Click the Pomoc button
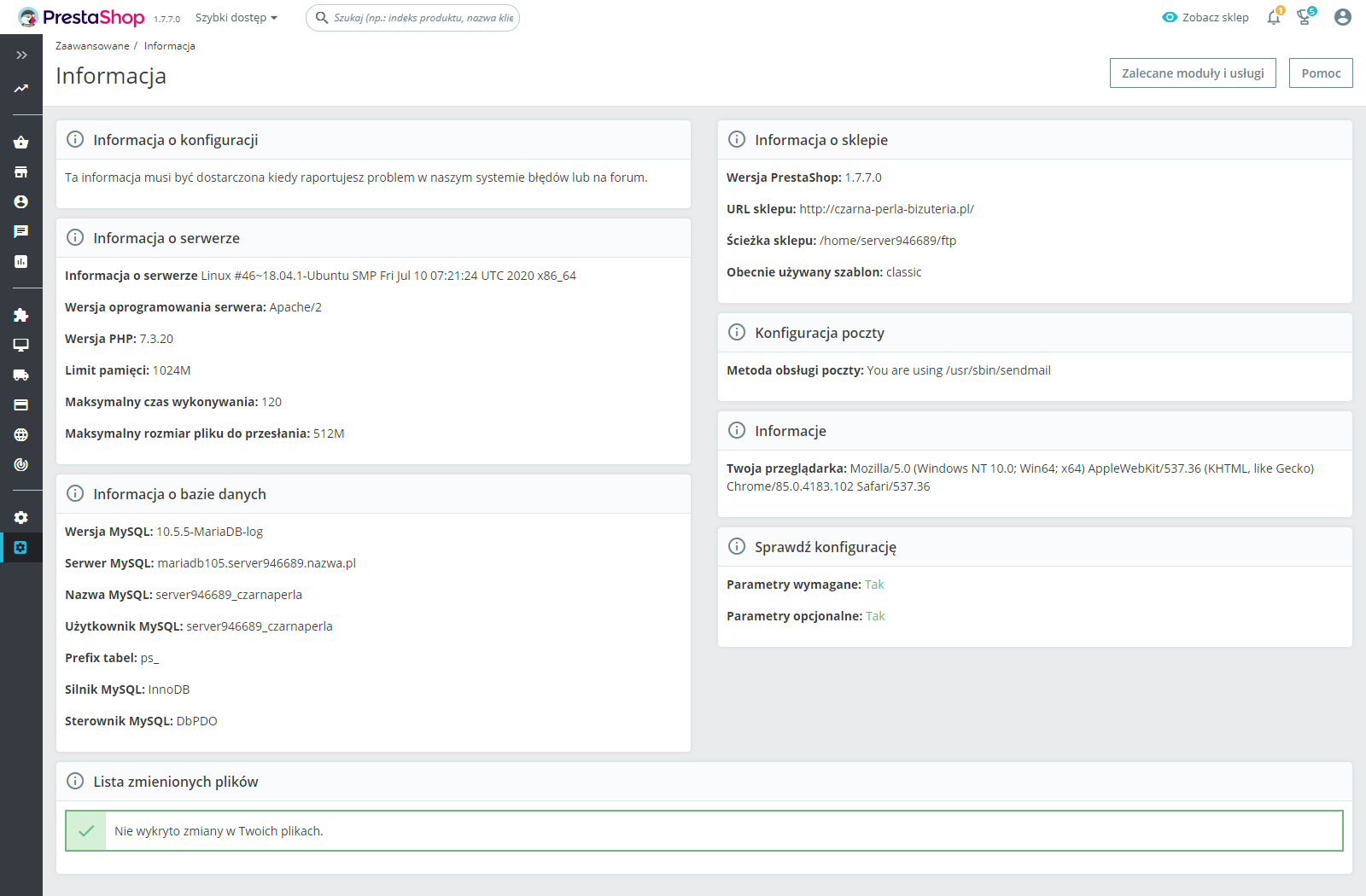The height and width of the screenshot is (896, 1366). [1320, 73]
